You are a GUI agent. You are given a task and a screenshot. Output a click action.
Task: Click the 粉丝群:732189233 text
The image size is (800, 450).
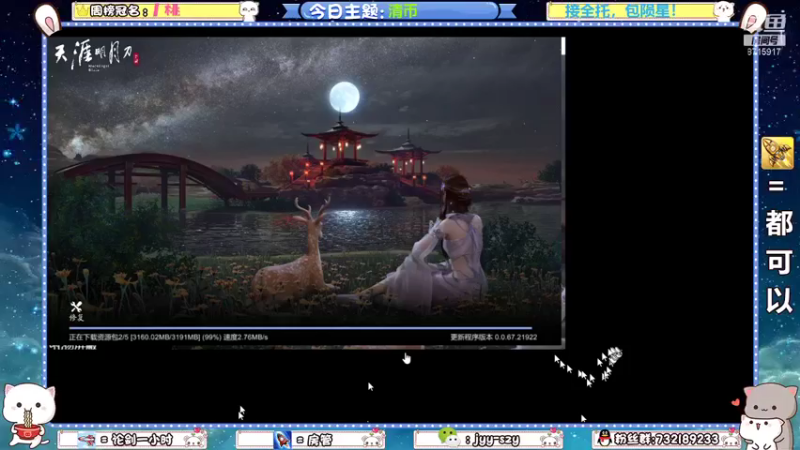(666, 439)
